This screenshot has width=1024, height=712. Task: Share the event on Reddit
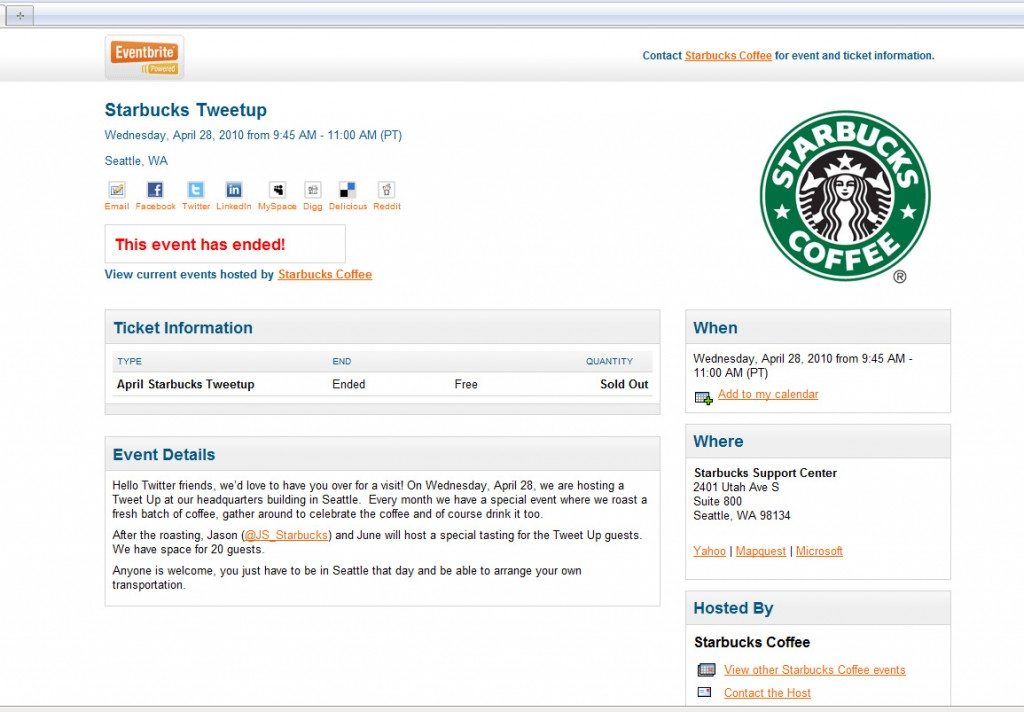click(x=387, y=190)
